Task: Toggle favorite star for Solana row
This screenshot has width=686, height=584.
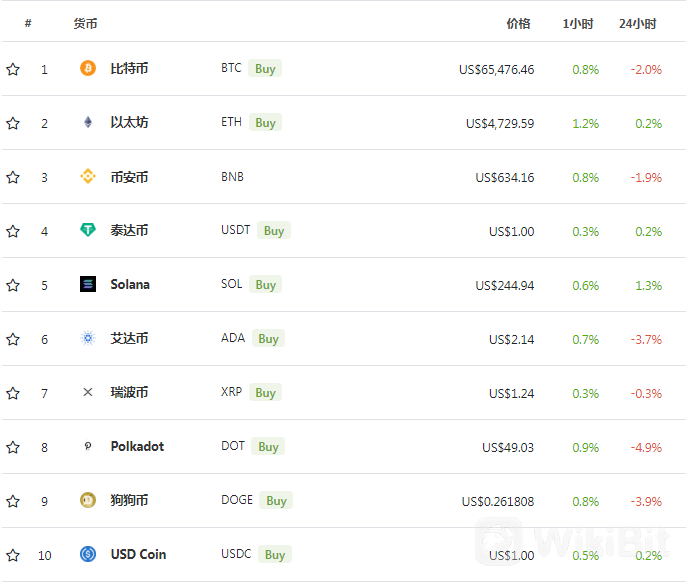Action: 13,285
